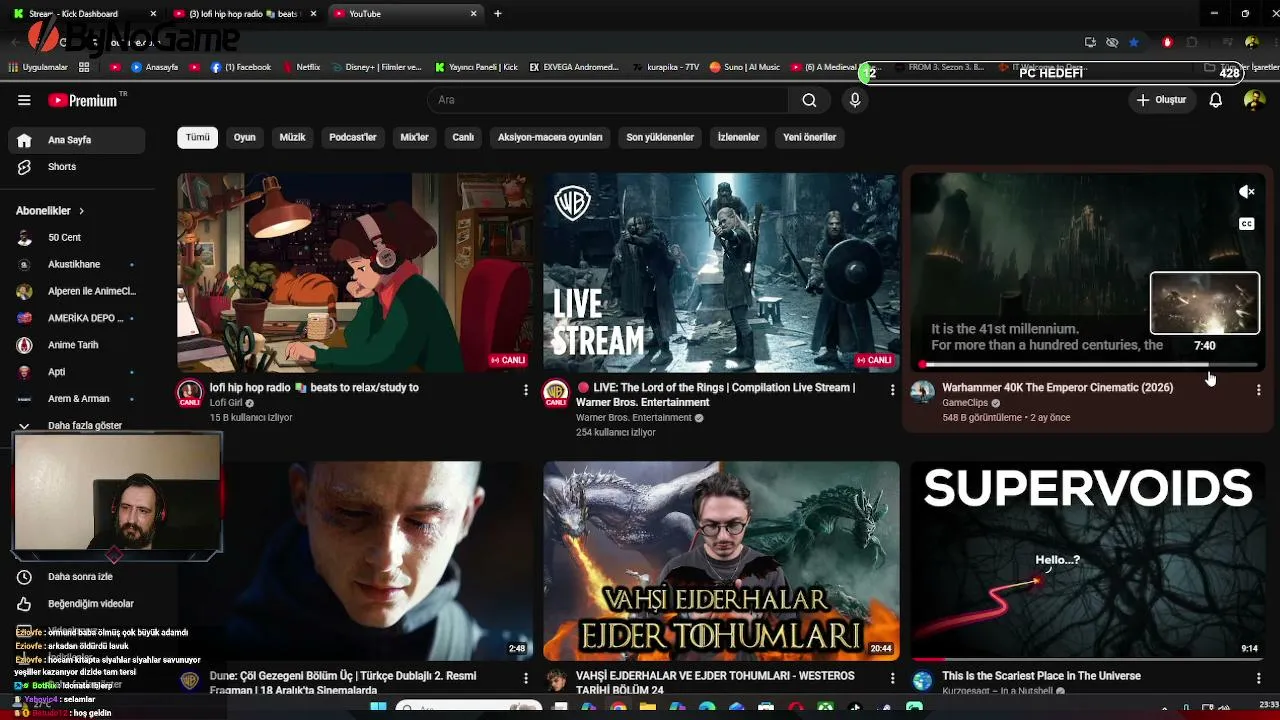Open the lofi hip hop radio video title

[314, 388]
